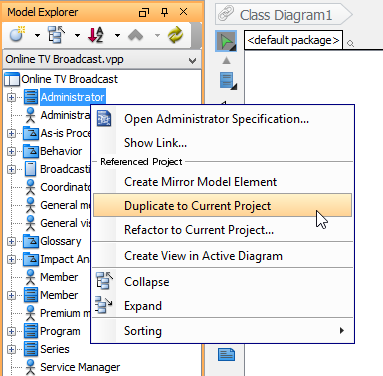This screenshot has width=383, height=376.
Task: Choose Collapse in the context menu
Action: coord(222,282)
